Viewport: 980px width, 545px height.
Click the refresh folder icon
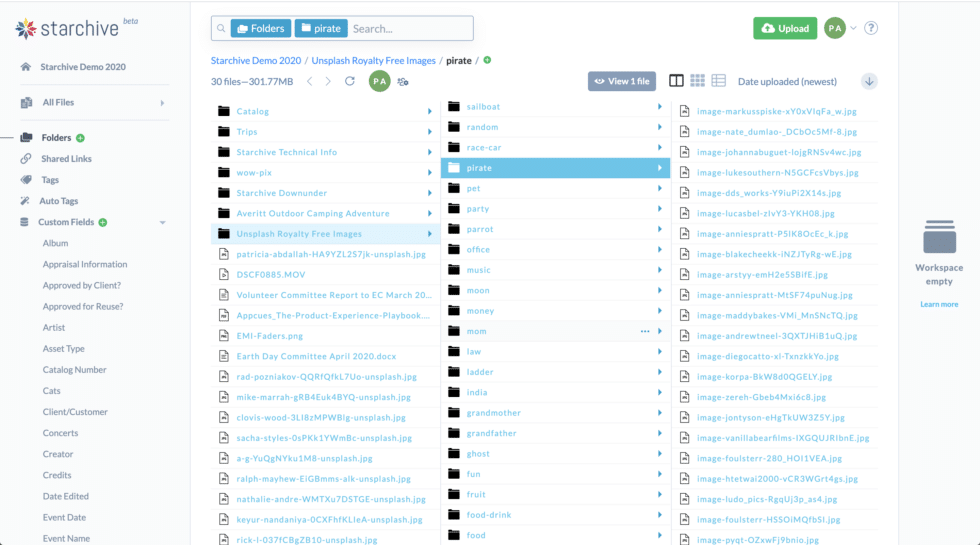tap(350, 81)
